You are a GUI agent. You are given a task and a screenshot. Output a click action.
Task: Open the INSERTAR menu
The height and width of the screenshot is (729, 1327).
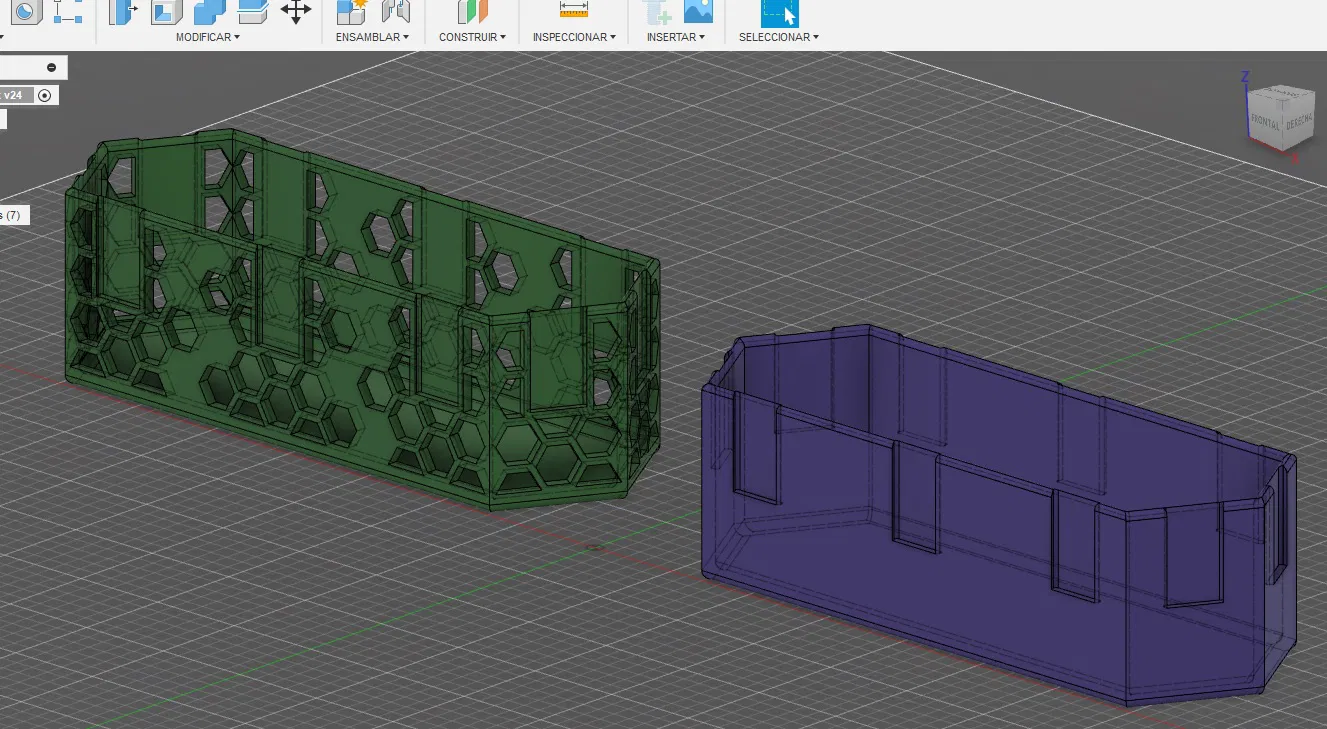675,37
